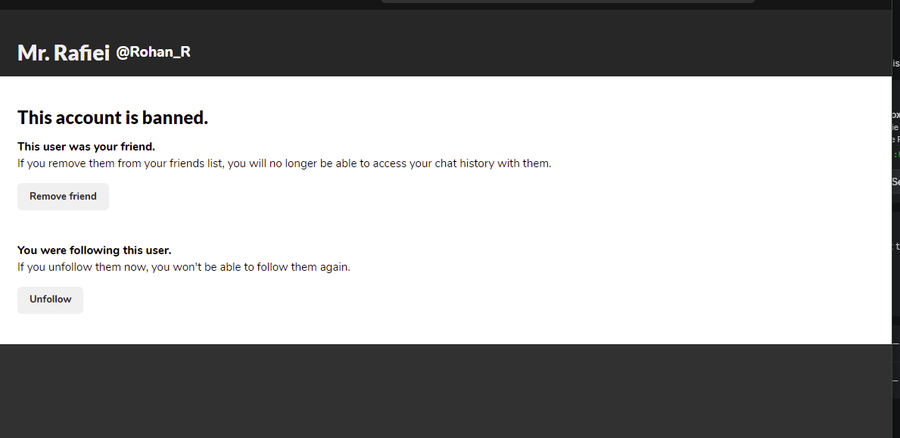Click the unfollow warning sentence
The width and height of the screenshot is (900, 438).
click(x=183, y=267)
